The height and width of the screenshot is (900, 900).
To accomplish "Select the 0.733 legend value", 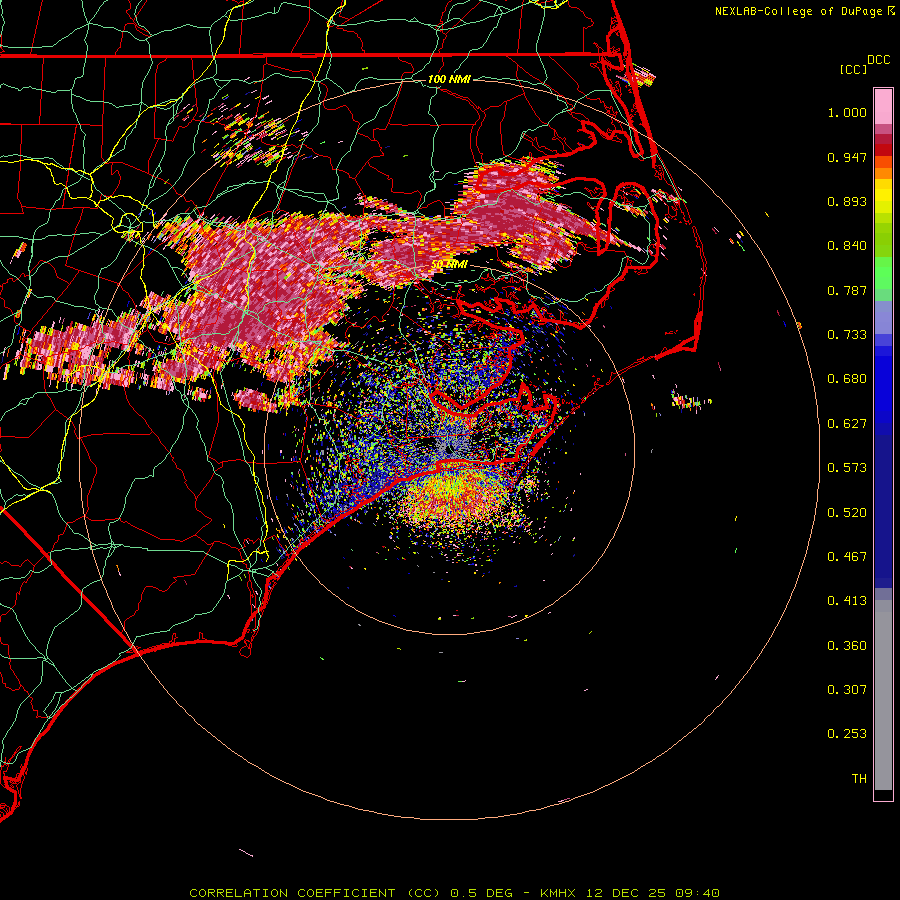I will 847,335.
